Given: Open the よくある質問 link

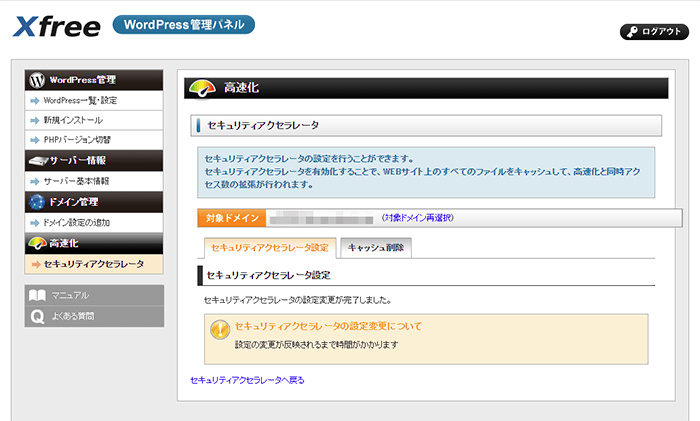Looking at the screenshot, I should pos(94,317).
